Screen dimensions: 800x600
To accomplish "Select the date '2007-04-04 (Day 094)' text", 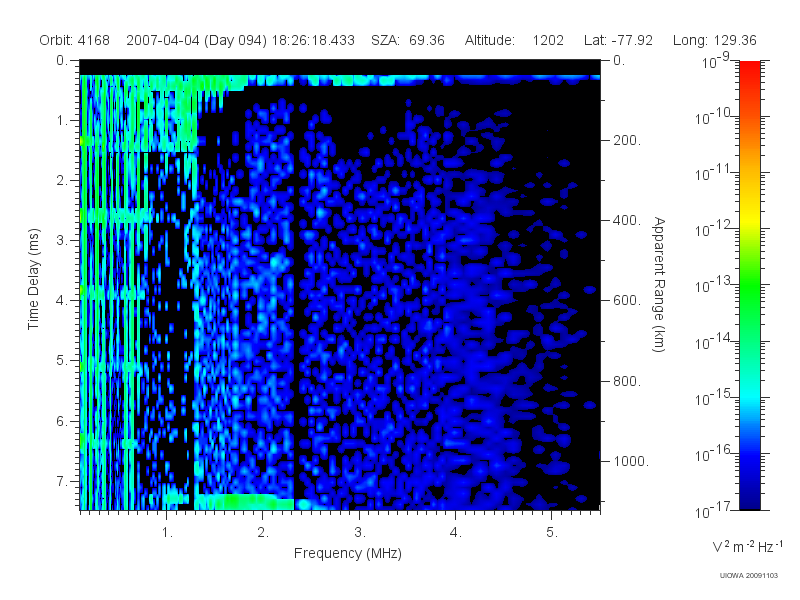I will click(196, 40).
